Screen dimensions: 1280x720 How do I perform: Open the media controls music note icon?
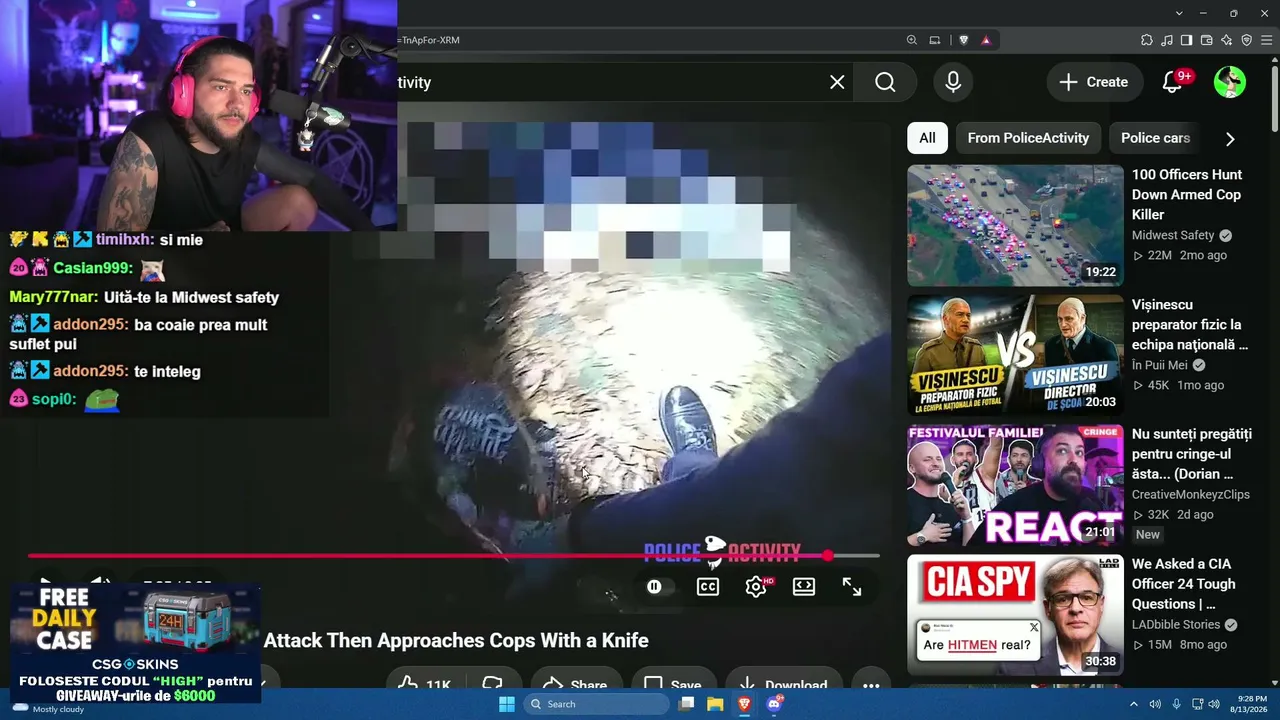coord(1167,40)
